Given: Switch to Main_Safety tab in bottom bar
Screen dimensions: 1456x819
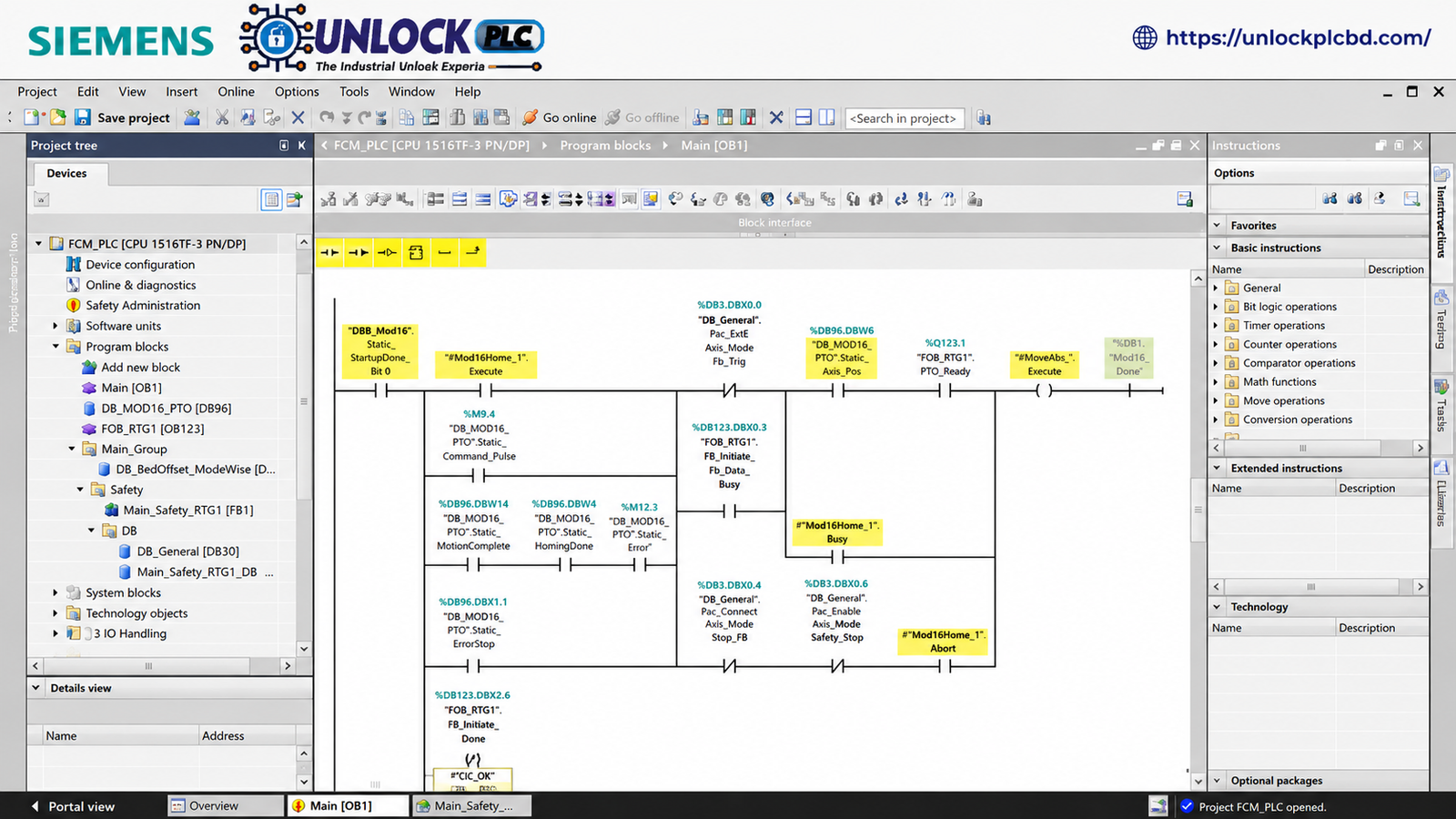Looking at the screenshot, I should [x=472, y=806].
